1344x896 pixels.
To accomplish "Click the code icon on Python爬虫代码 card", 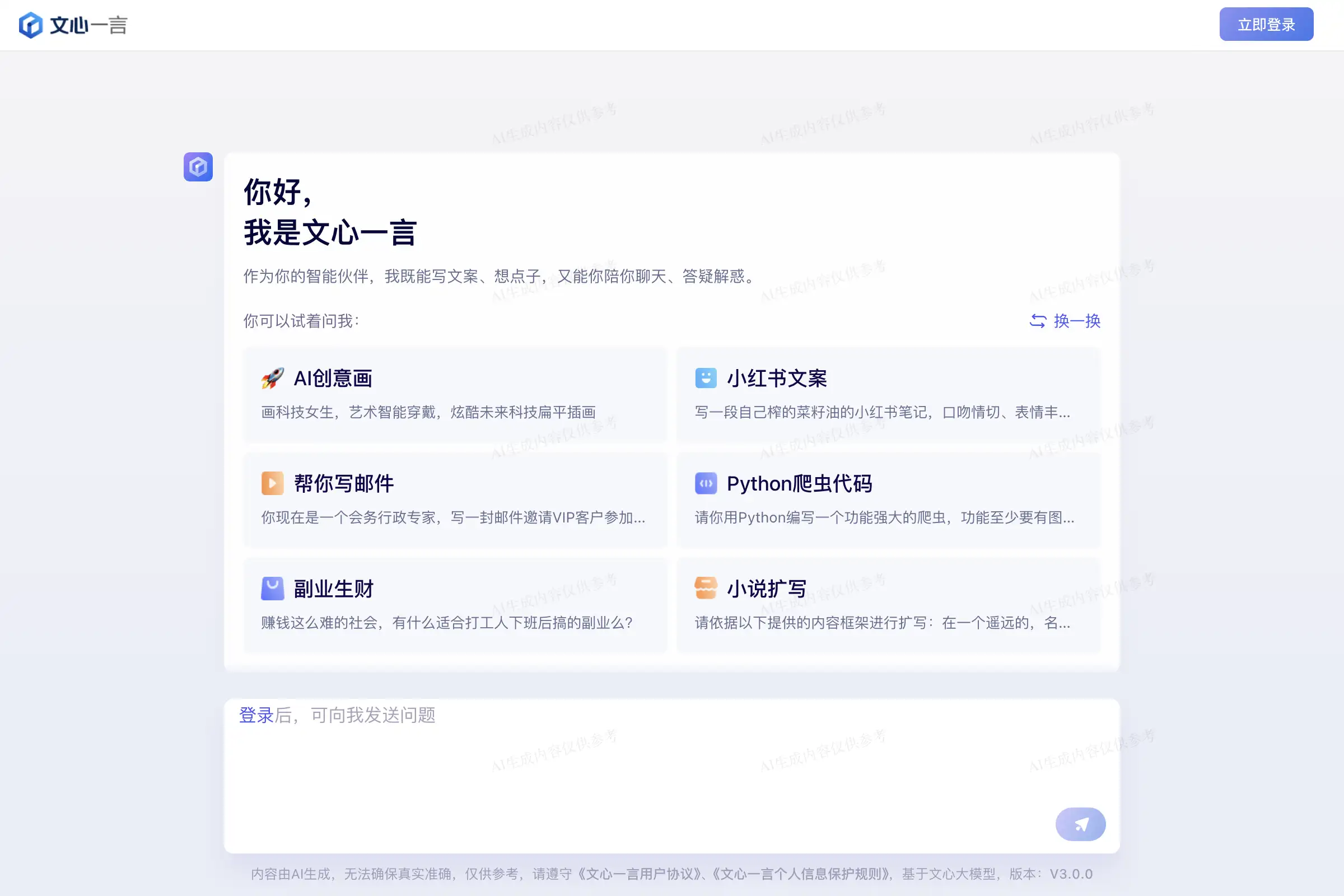I will (706, 483).
